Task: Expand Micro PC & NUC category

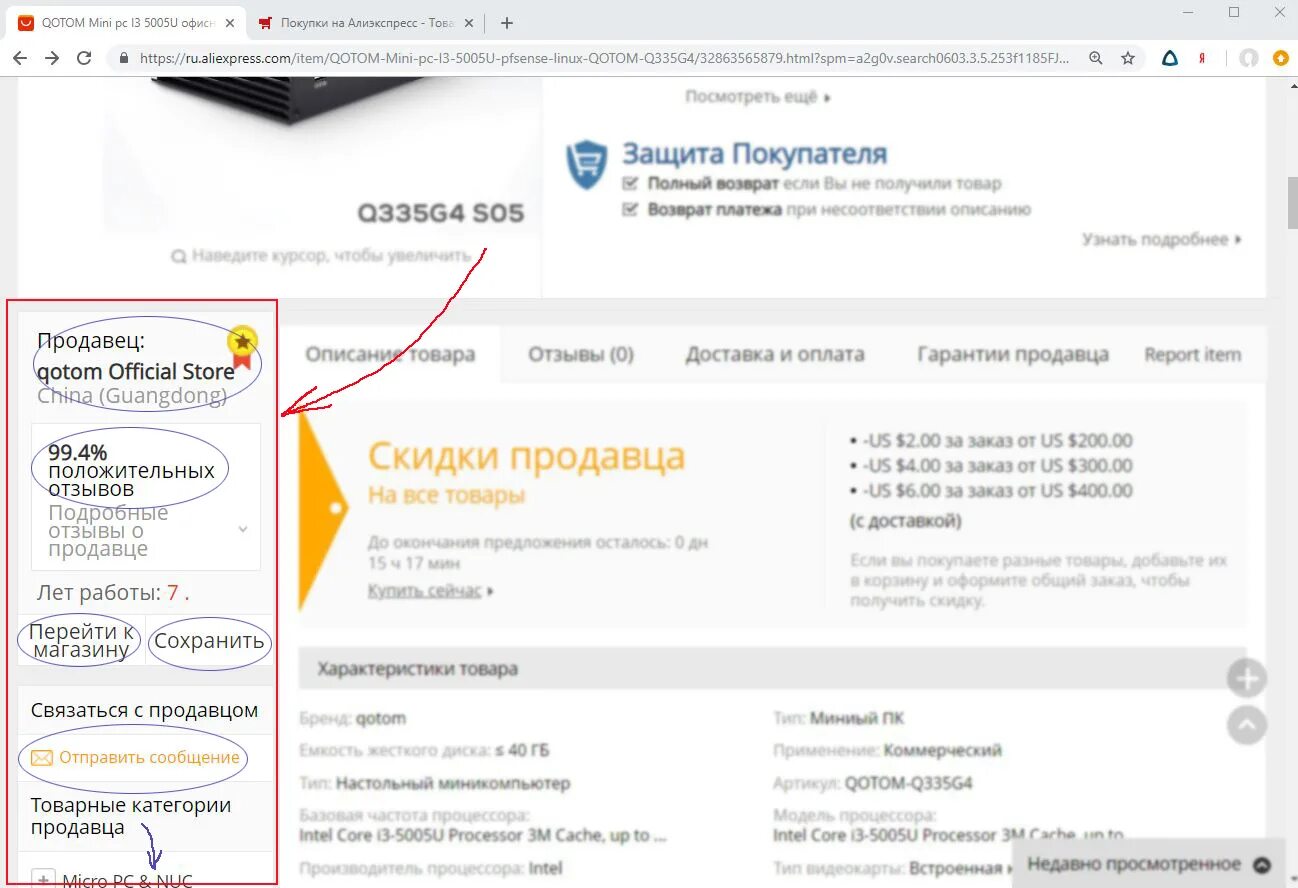Action: coord(43,880)
